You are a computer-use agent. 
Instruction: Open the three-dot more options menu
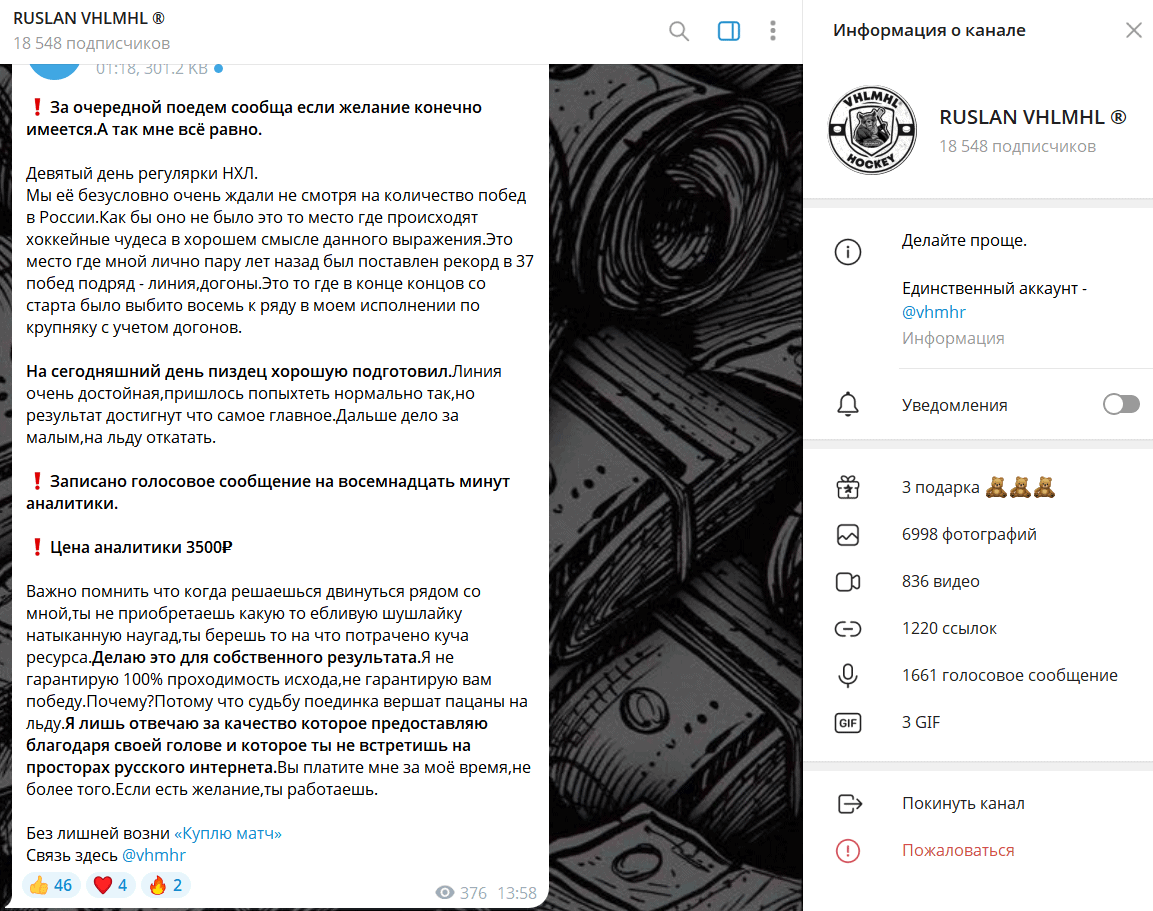(772, 31)
